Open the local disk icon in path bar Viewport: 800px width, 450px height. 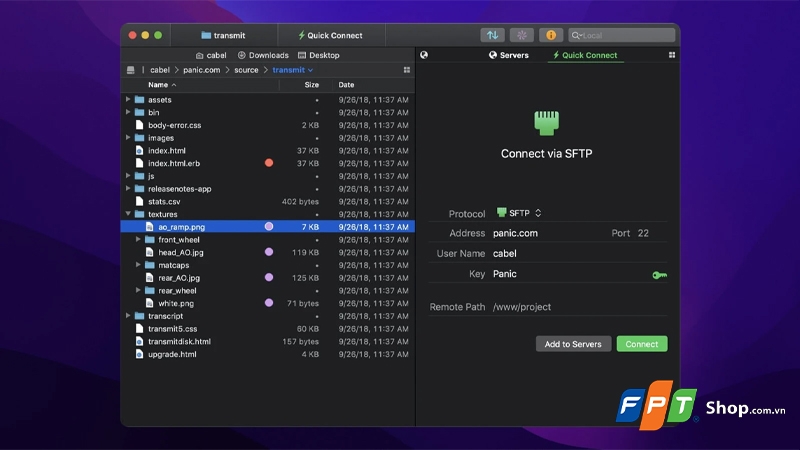click(131, 70)
